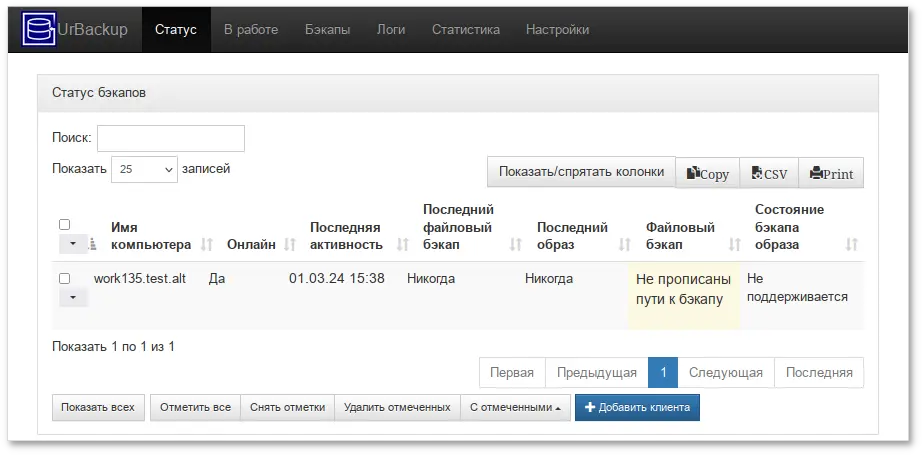Print the backup status table
Viewport: 922px width, 455px height.
tap(831, 173)
